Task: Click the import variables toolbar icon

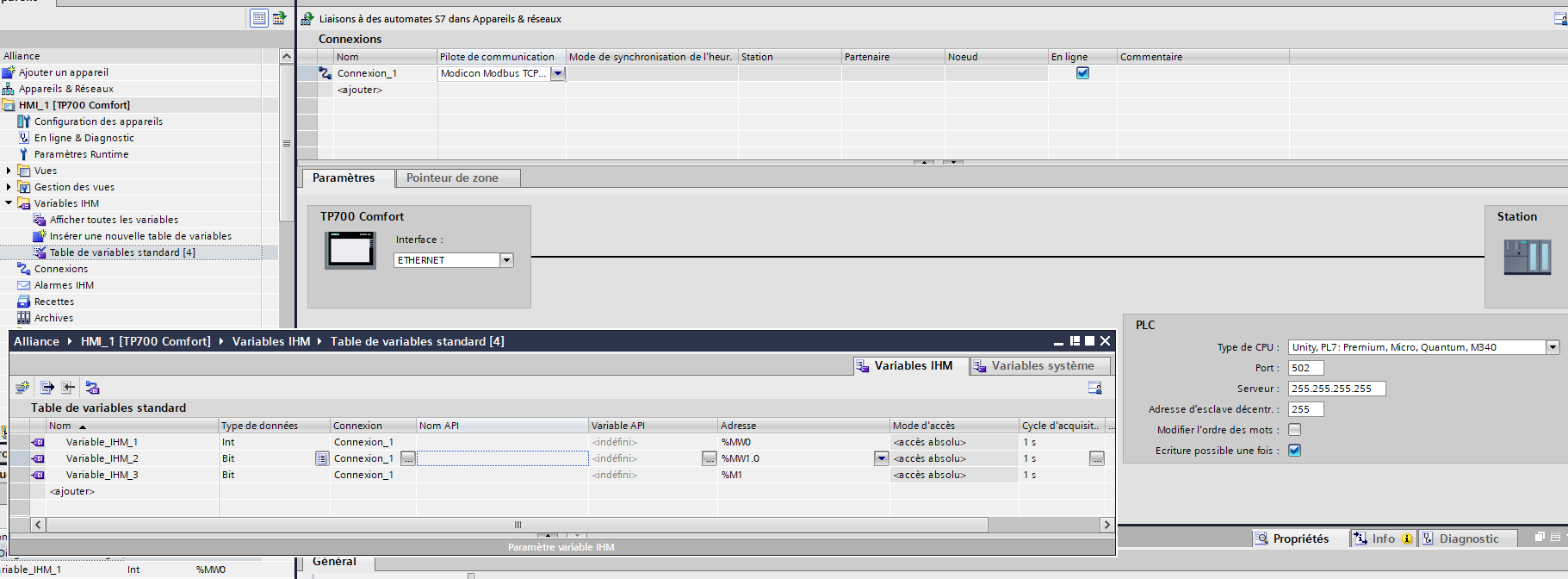Action: point(69,388)
